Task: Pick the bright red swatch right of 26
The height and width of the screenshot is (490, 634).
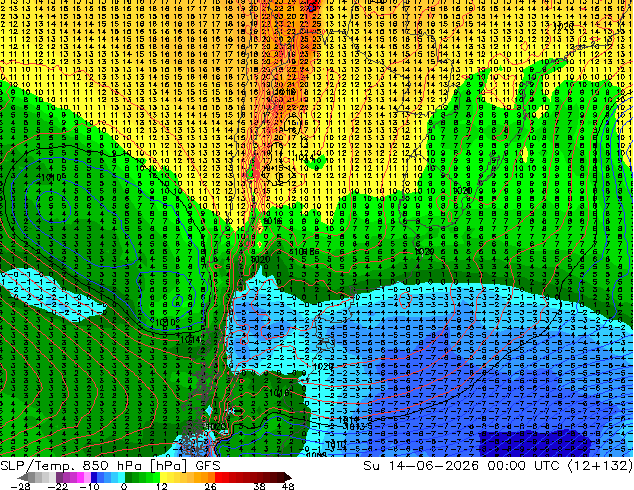Action: point(218,477)
